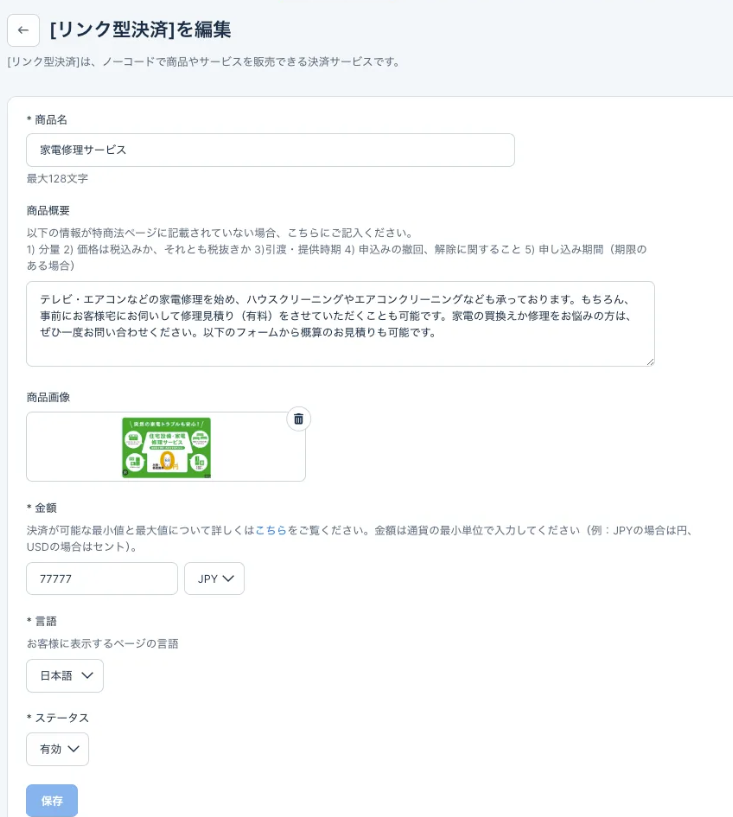Click the 商品画像 section label
This screenshot has height=817, width=733.
pyautogui.click(x=48, y=397)
